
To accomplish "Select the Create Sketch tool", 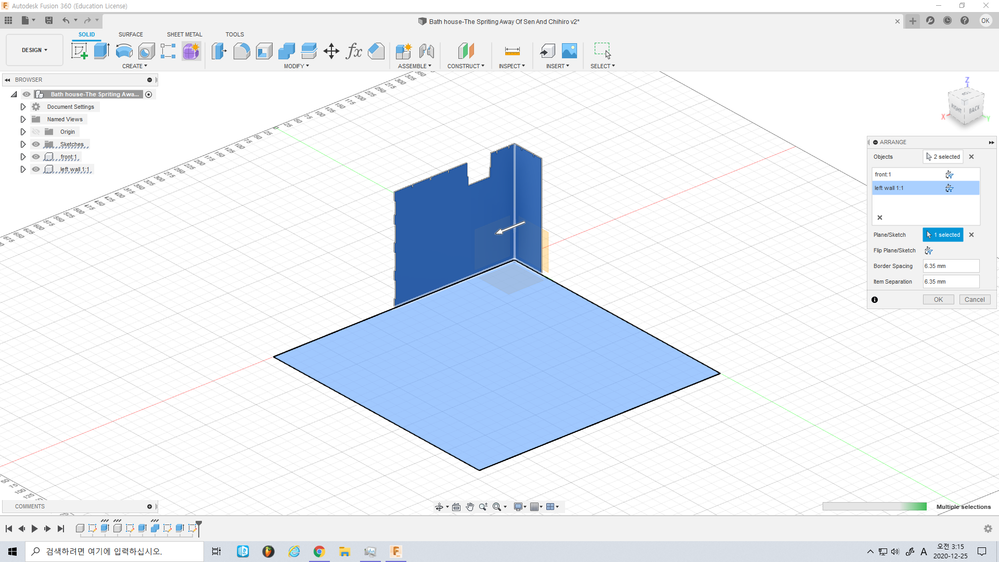I will 80,51.
